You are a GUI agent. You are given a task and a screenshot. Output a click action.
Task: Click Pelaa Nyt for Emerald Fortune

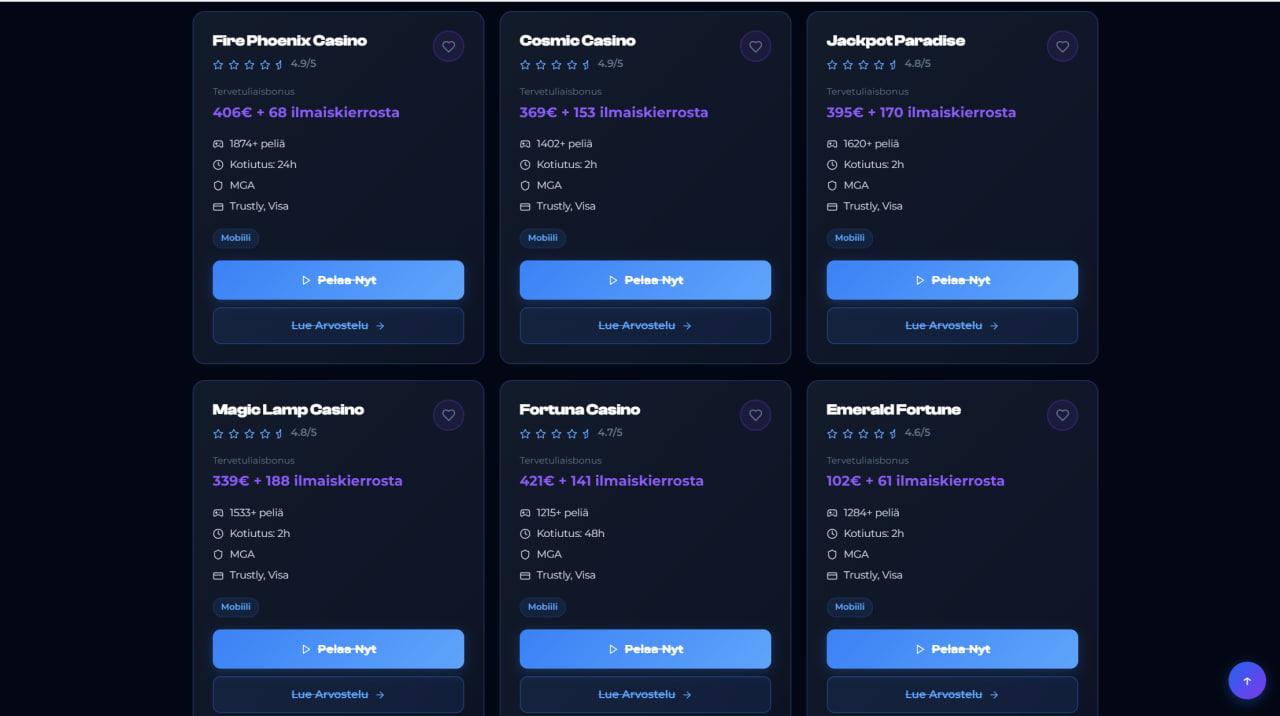click(952, 649)
